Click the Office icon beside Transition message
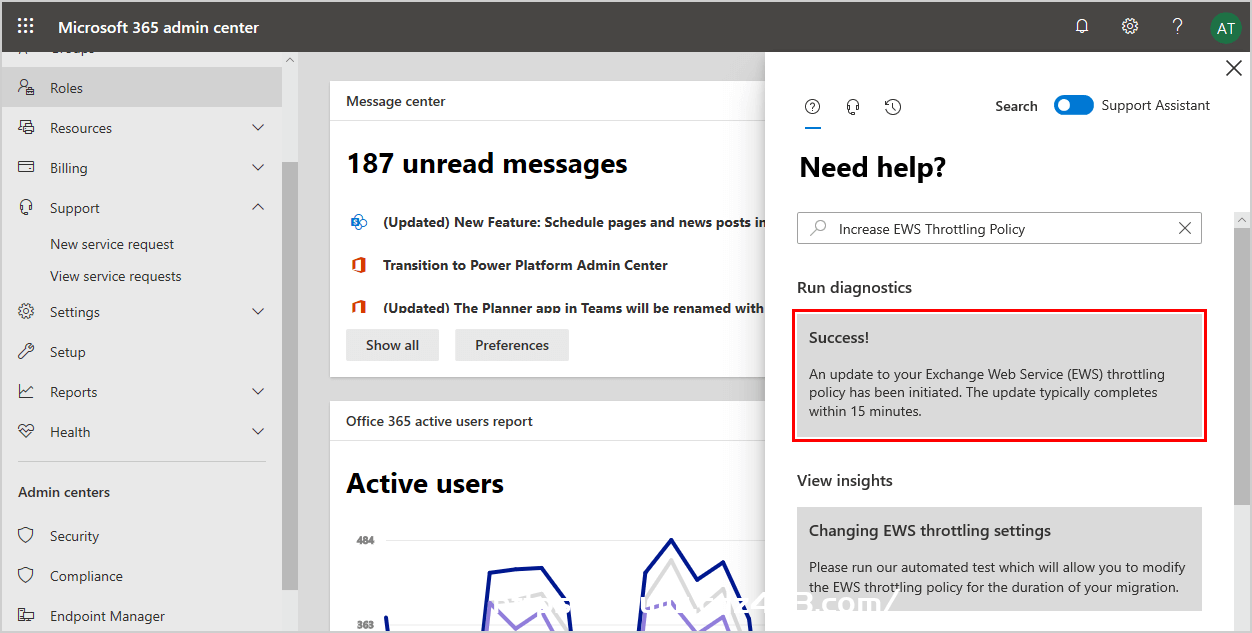1252x633 pixels. coord(358,265)
